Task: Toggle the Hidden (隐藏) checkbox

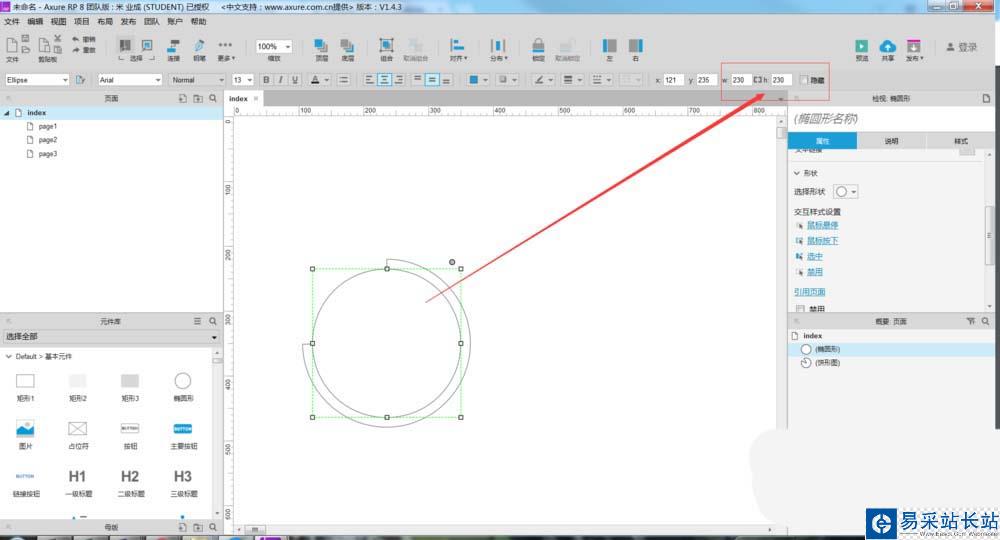Action: 804,80
